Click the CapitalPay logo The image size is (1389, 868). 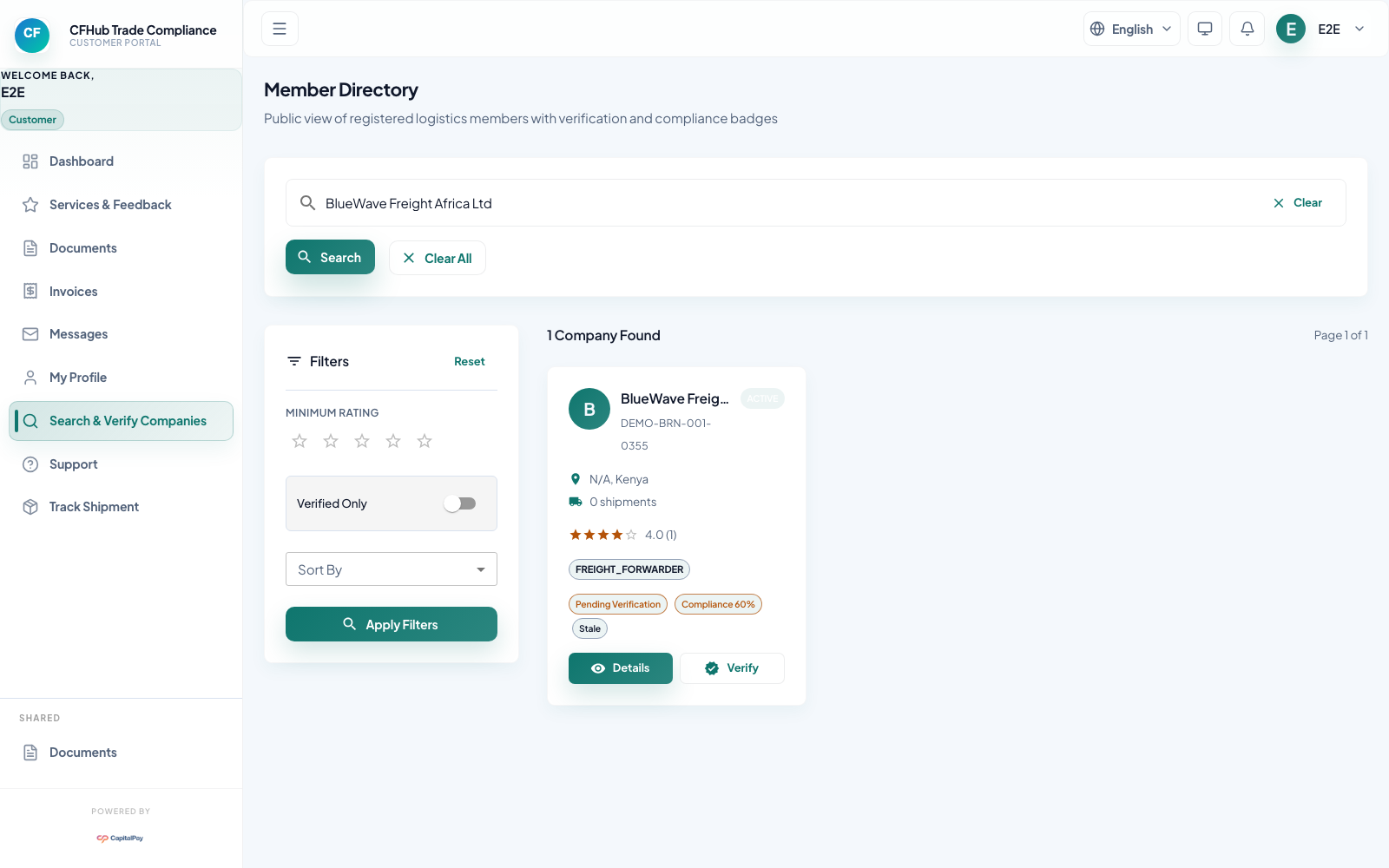tap(120, 838)
